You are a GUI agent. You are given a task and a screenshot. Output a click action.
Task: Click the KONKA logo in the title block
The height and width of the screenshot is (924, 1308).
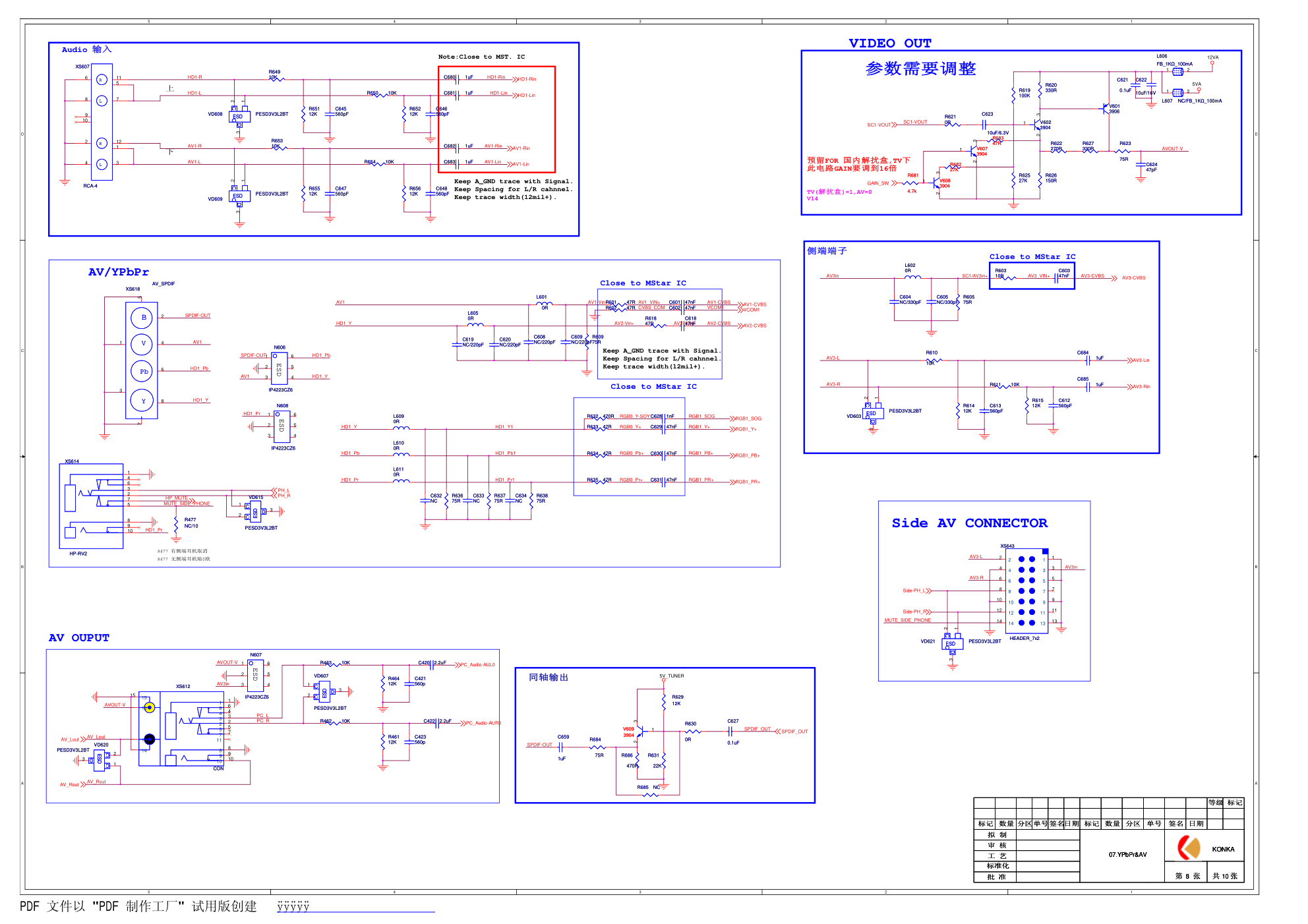pos(1189,848)
